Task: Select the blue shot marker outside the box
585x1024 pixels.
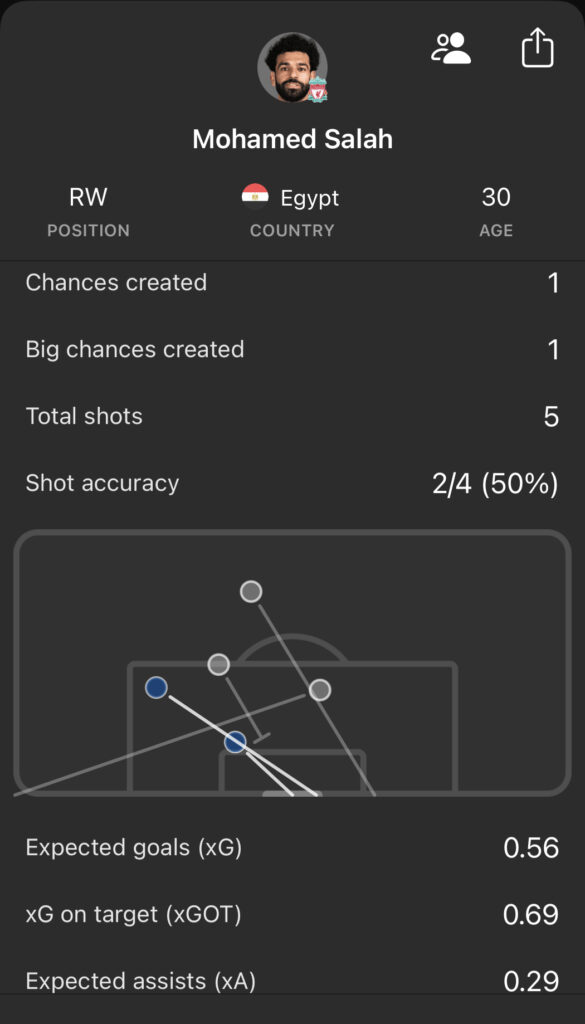Action: tap(155, 687)
